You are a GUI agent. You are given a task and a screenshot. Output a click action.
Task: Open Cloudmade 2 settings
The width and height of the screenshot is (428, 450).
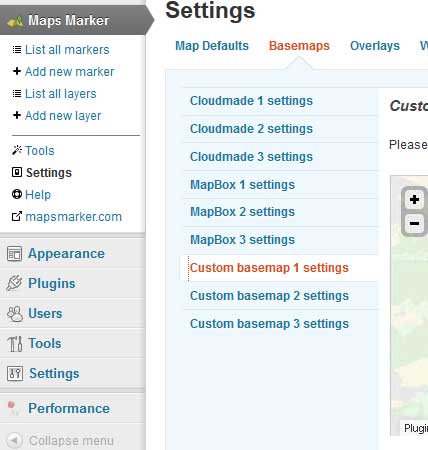point(251,129)
